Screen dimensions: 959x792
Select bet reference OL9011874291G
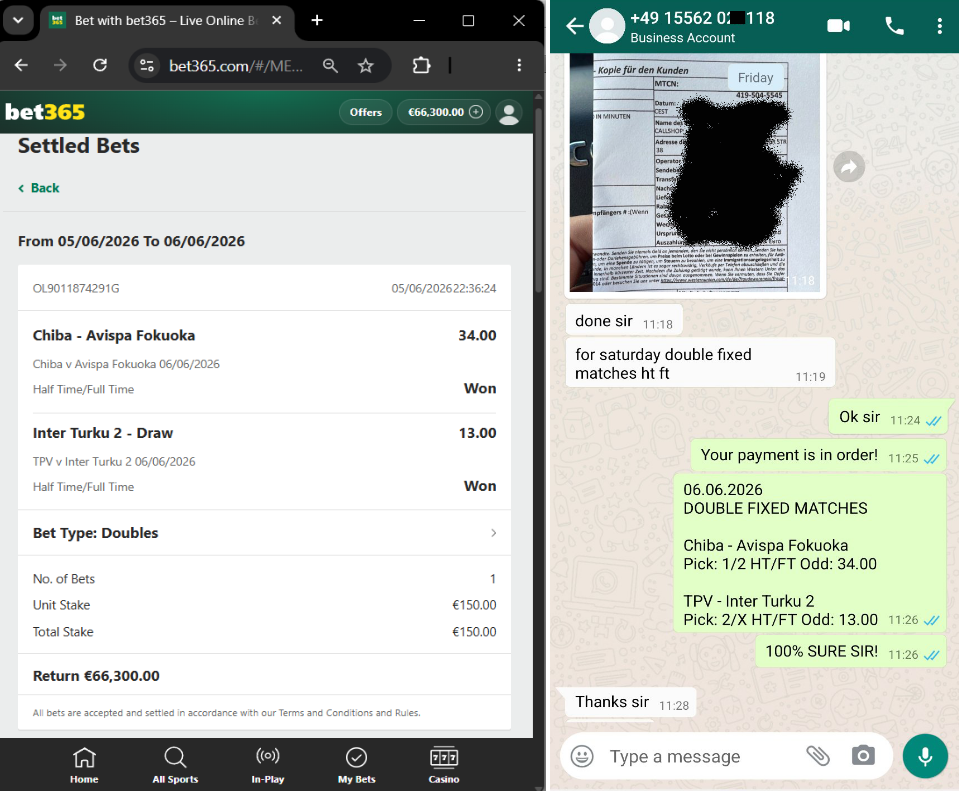tap(76, 288)
